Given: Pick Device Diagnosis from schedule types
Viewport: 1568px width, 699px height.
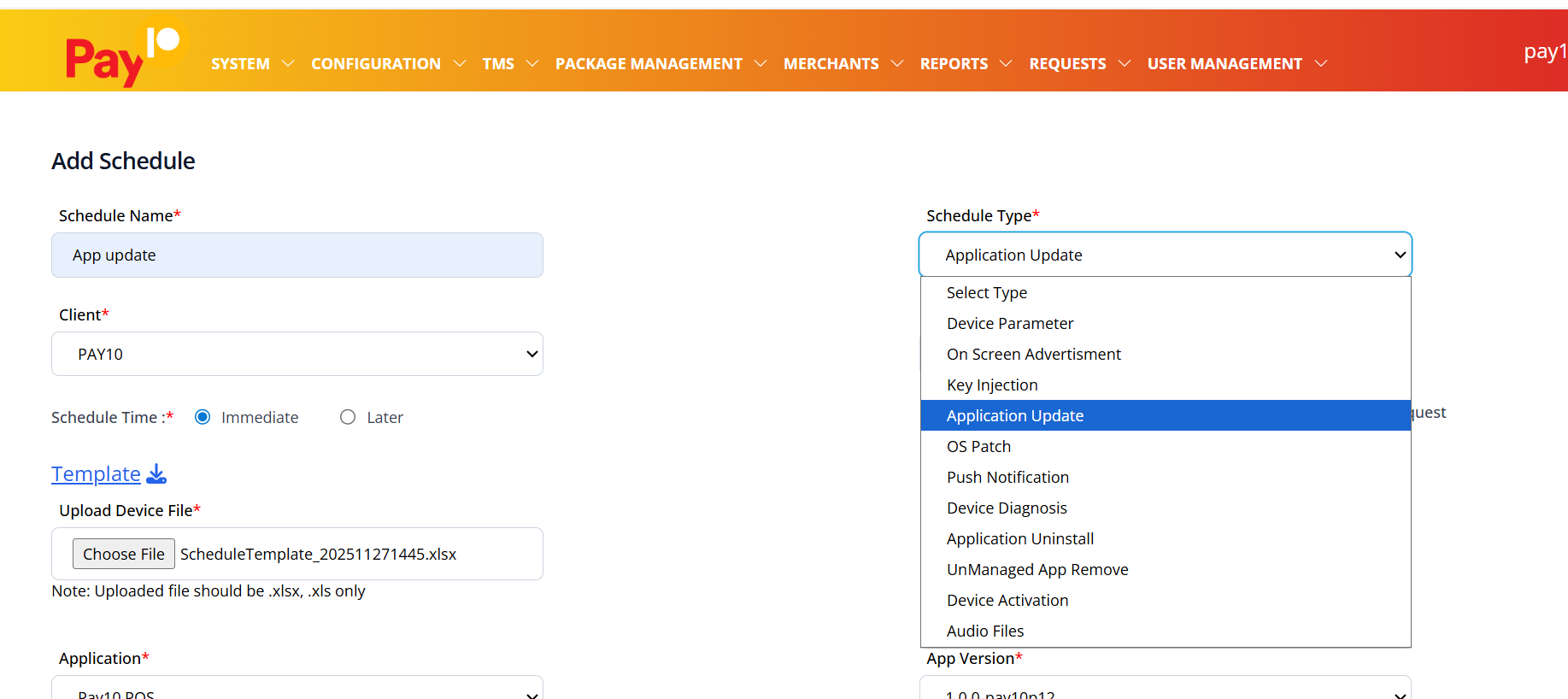Looking at the screenshot, I should (1007, 508).
